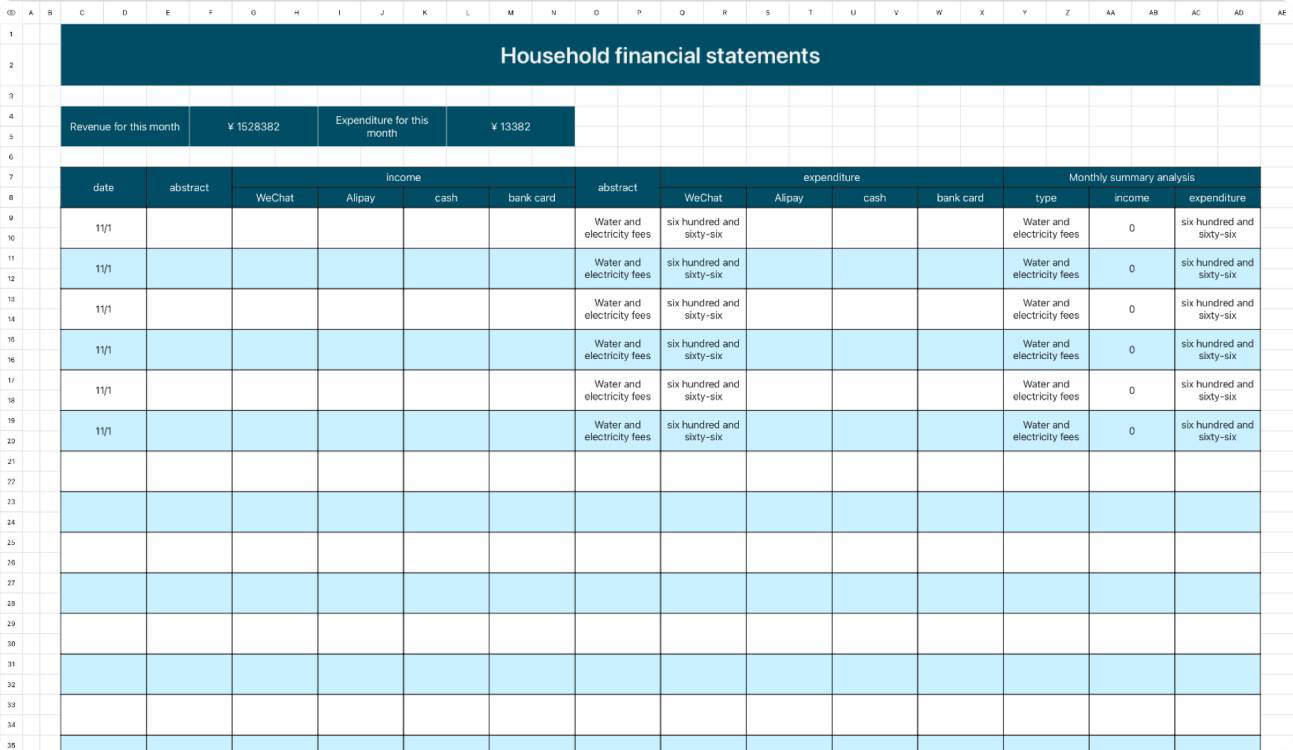Click row 9 Water and electricity fees abstract
Viewport: 1293px width, 750px height.
click(617, 228)
